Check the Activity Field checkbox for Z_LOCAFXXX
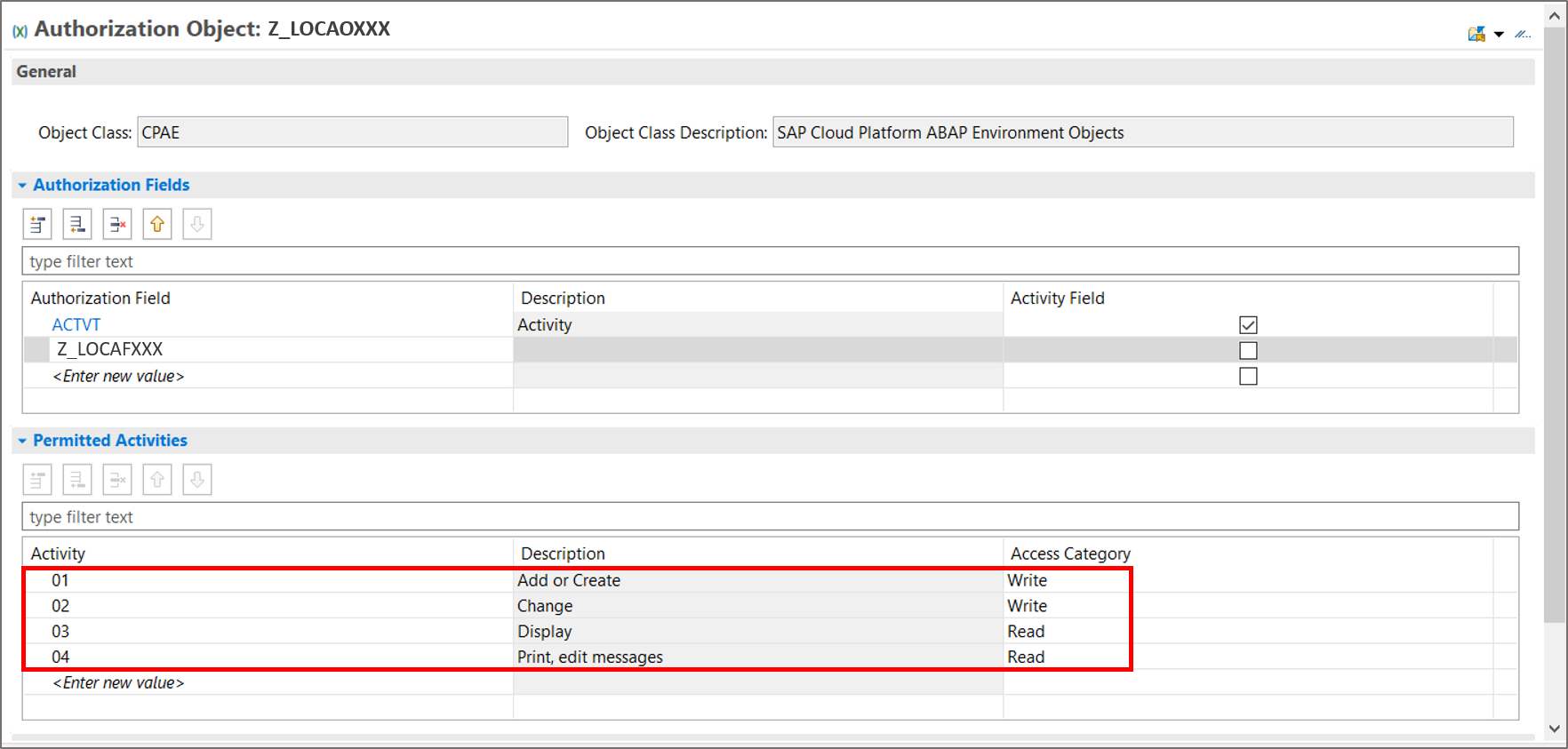The image size is (1568, 749). click(x=1248, y=351)
